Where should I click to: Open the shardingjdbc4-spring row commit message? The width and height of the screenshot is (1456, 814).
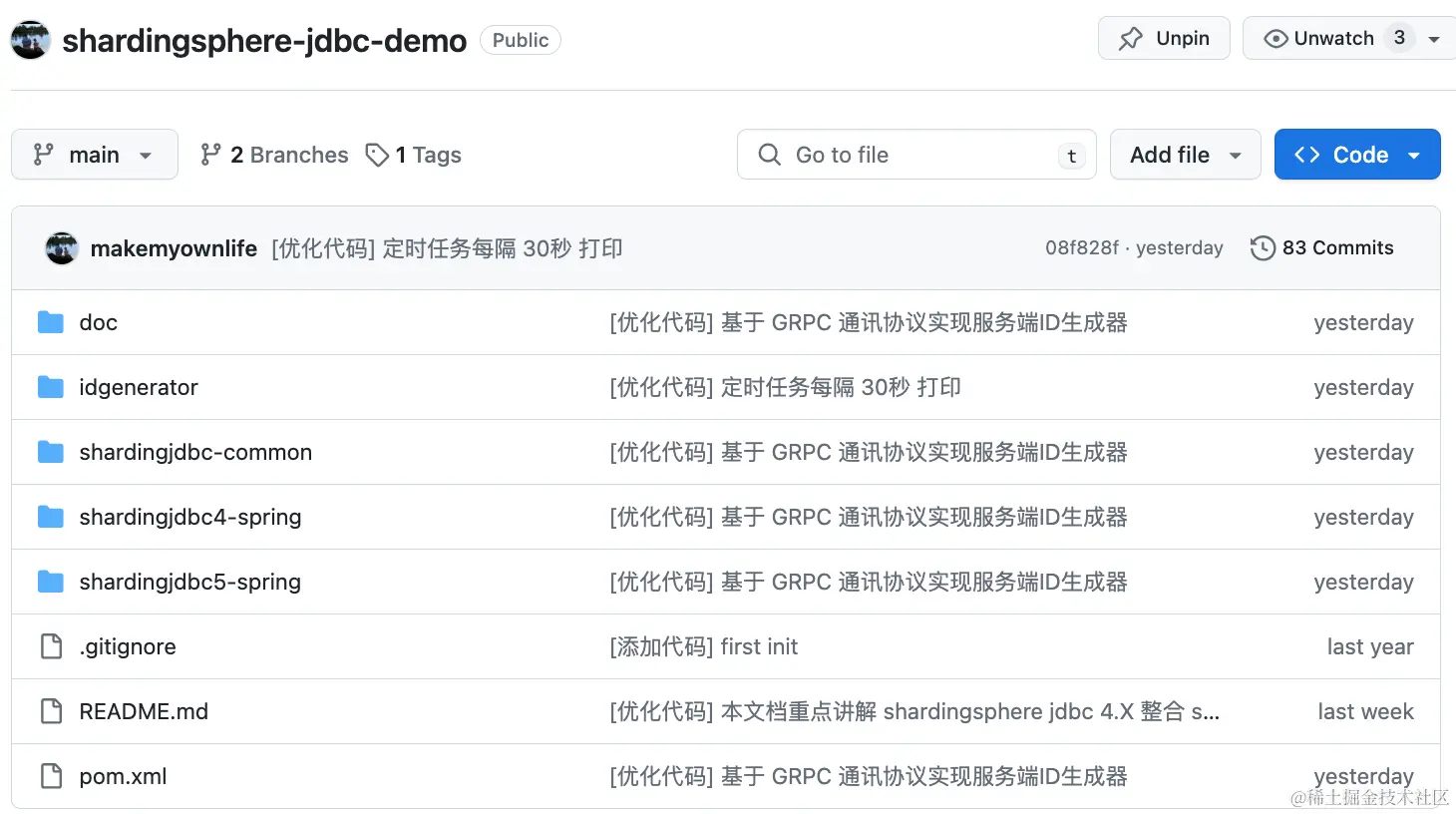869,517
